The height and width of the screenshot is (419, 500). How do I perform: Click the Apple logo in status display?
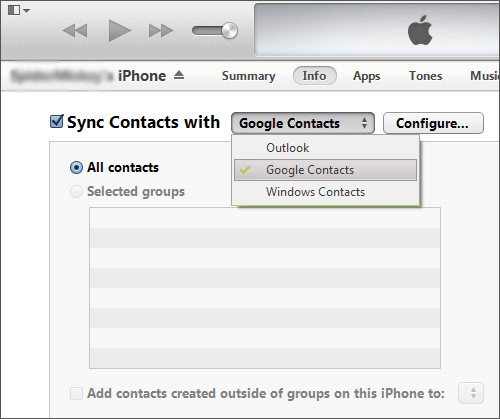[420, 30]
